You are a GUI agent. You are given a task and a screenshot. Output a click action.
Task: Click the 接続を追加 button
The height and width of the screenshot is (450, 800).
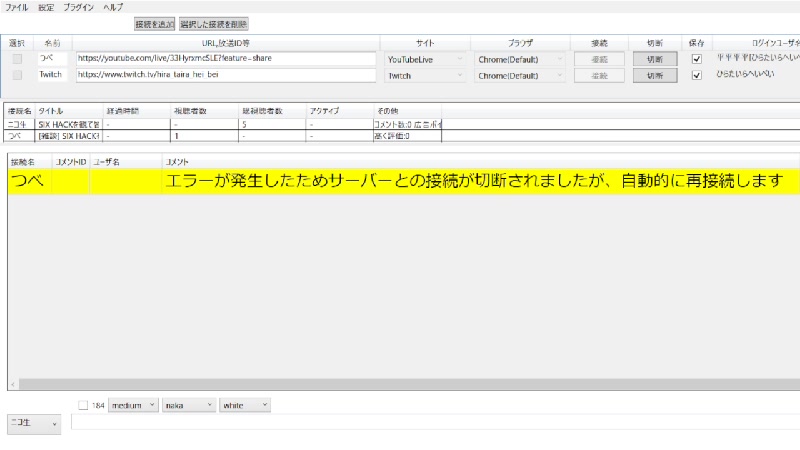154,23
